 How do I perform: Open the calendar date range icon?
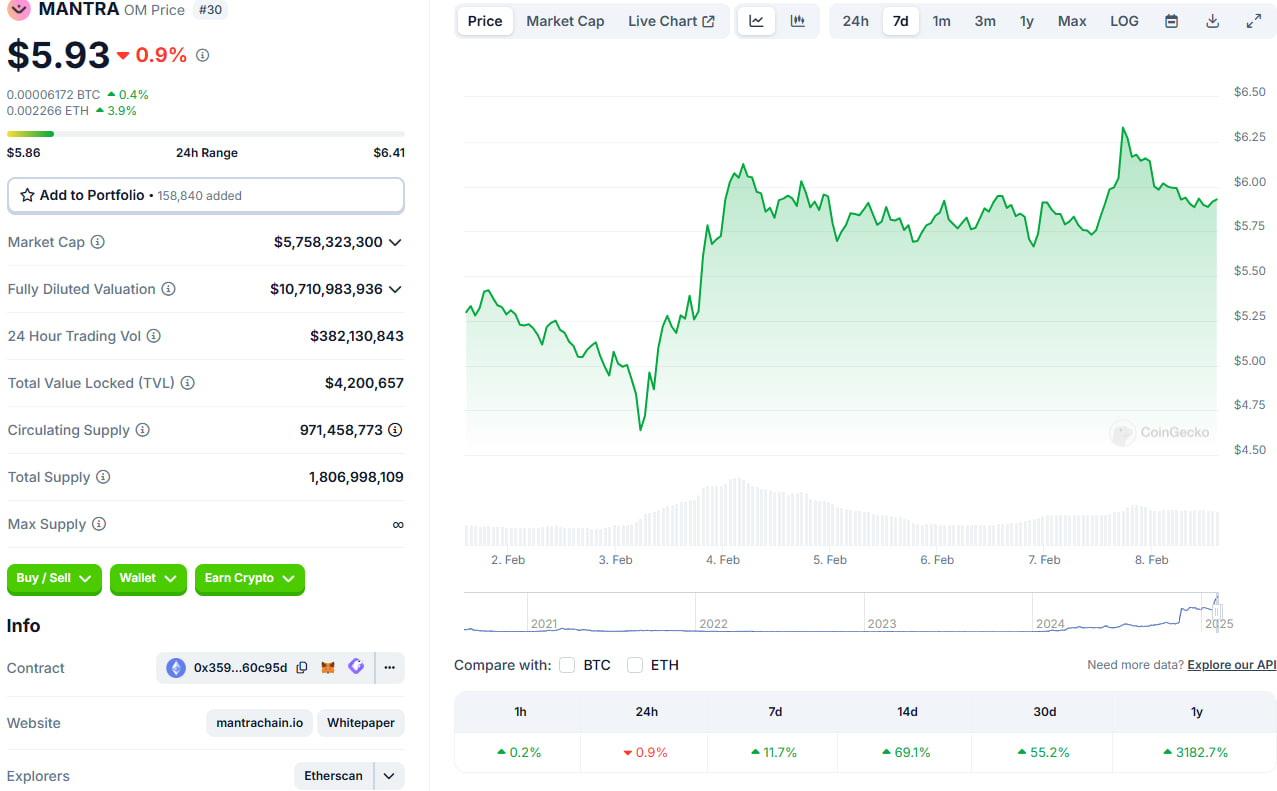1171,21
